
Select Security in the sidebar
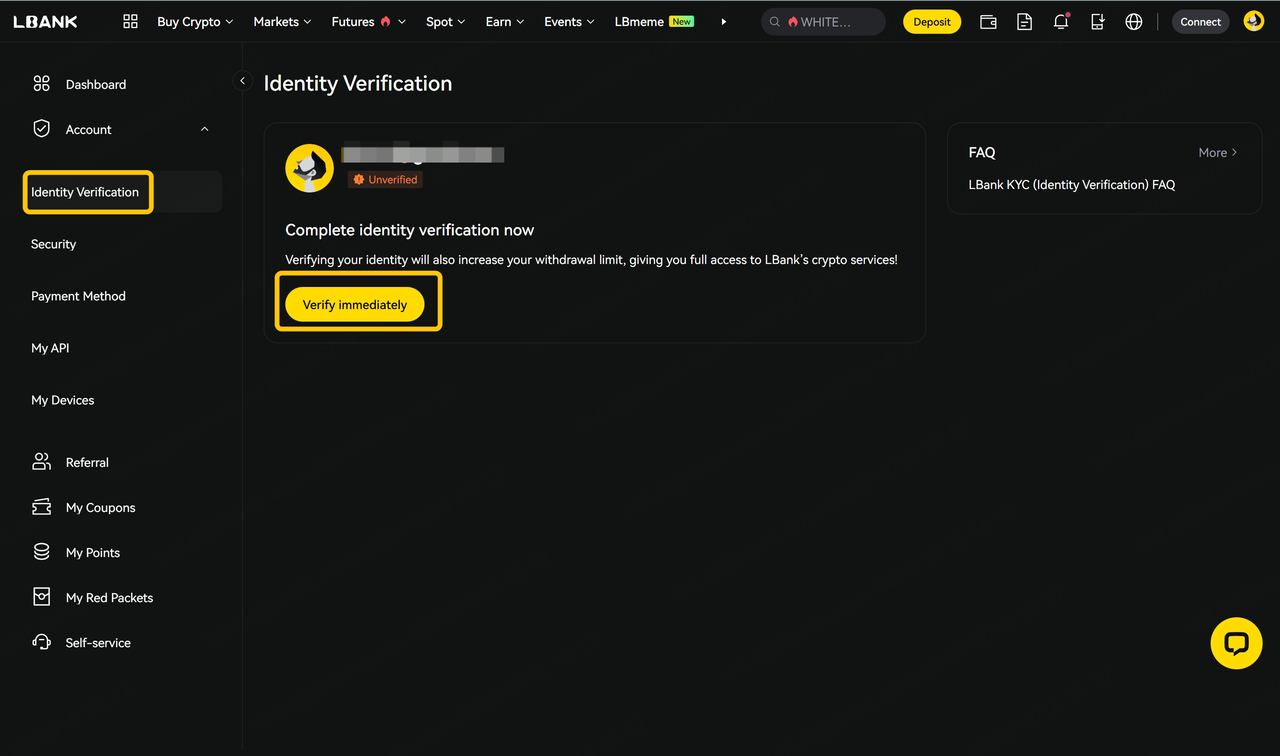tap(54, 244)
